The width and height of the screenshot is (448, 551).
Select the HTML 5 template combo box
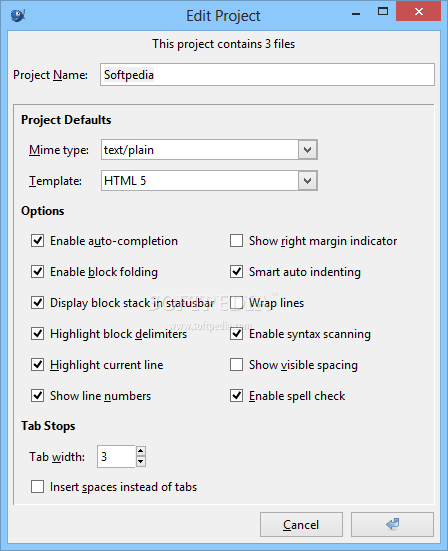[x=209, y=181]
